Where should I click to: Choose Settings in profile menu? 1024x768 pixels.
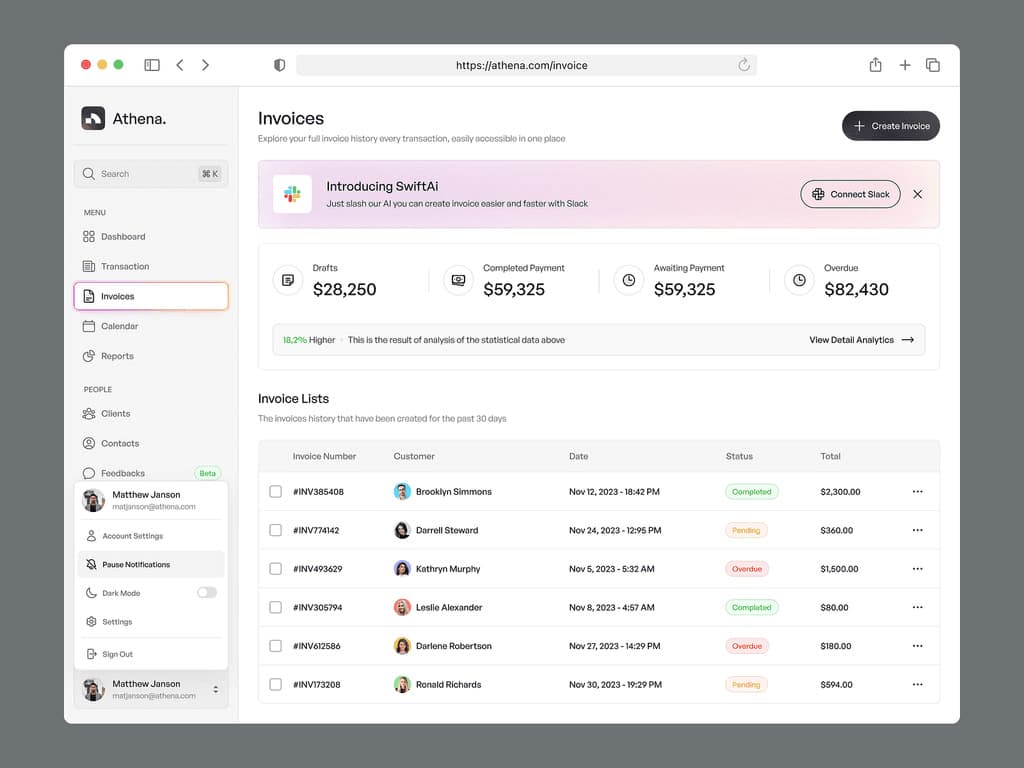pyautogui.click(x=151, y=622)
